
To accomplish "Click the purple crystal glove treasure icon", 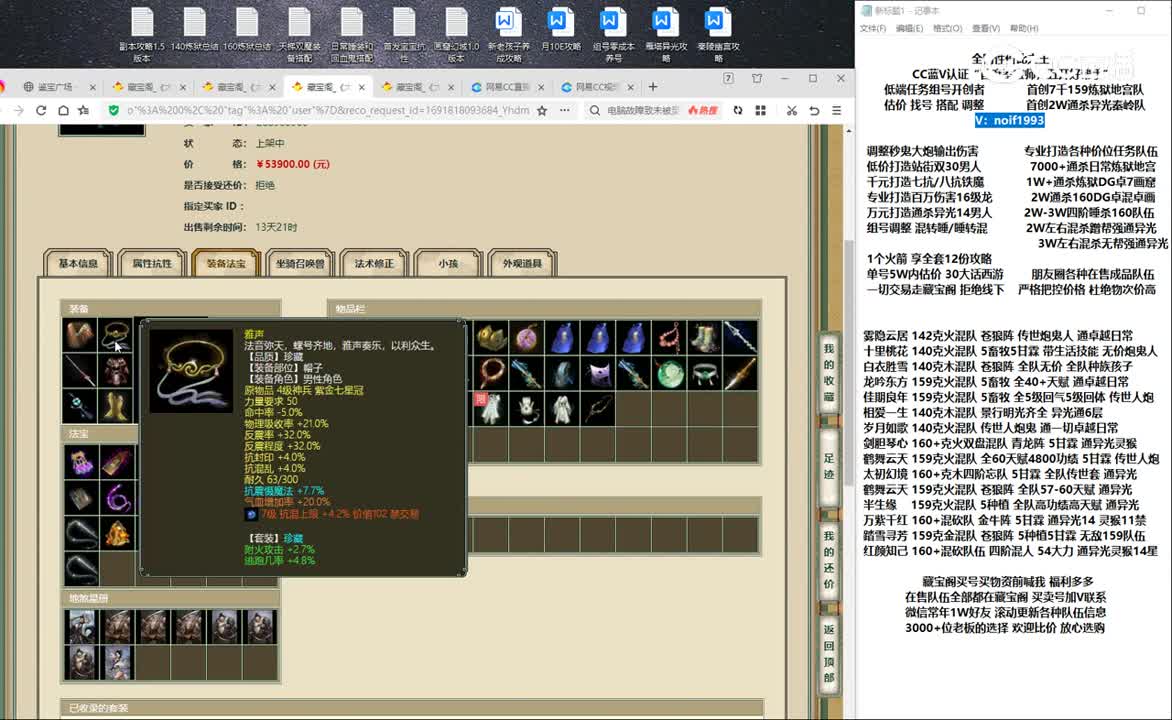I will 80,462.
